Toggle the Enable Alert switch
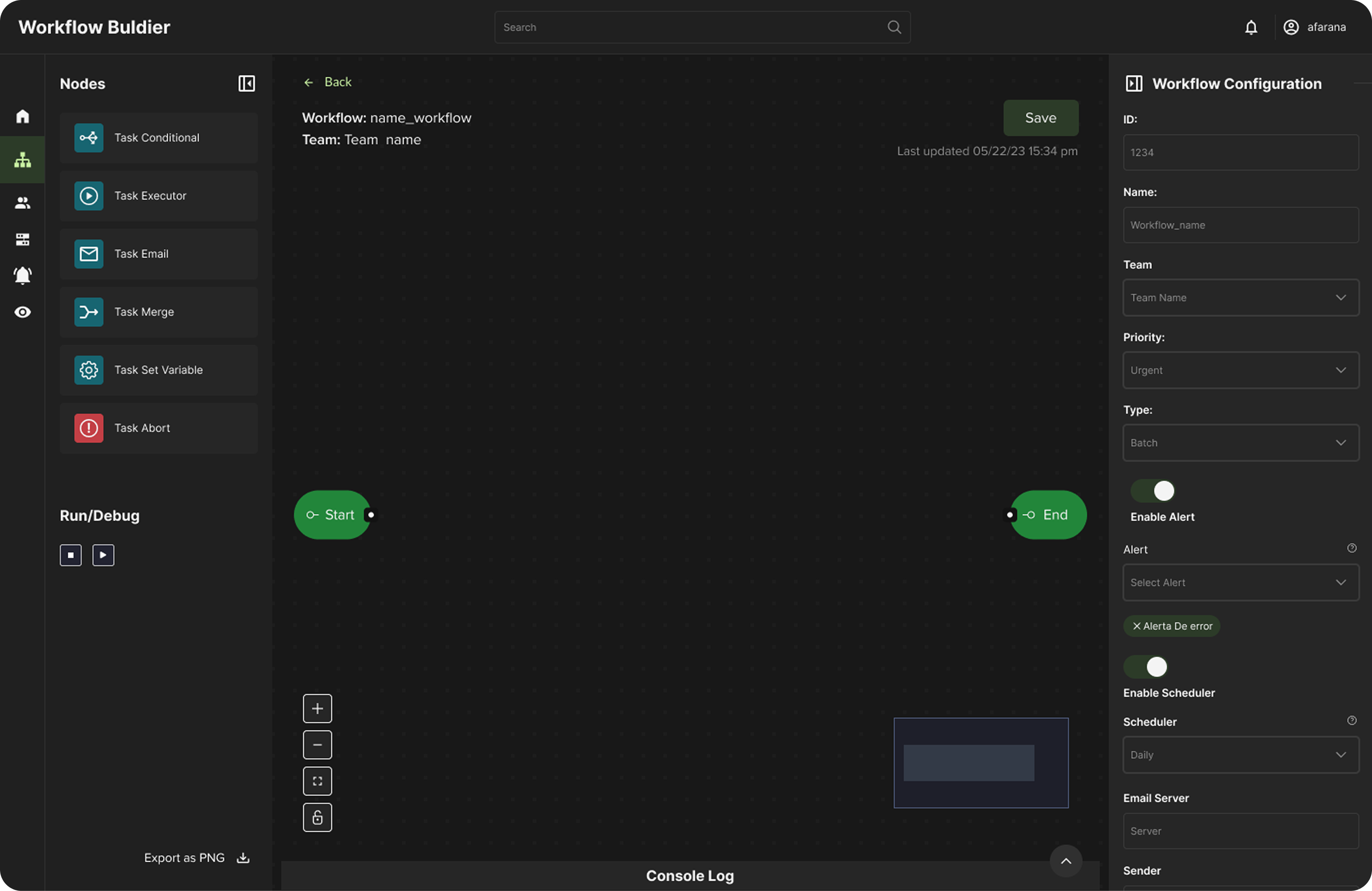Viewport: 1372px width, 891px height. point(1153,491)
